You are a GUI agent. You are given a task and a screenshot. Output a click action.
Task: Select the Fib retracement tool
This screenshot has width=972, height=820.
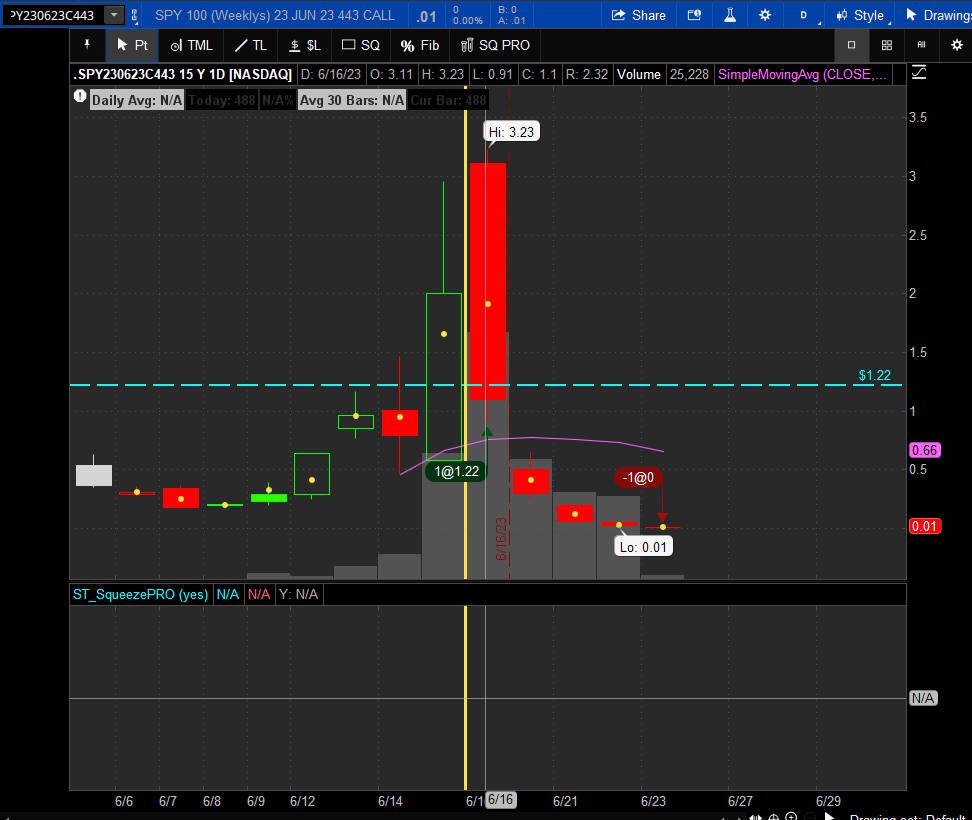coord(420,45)
